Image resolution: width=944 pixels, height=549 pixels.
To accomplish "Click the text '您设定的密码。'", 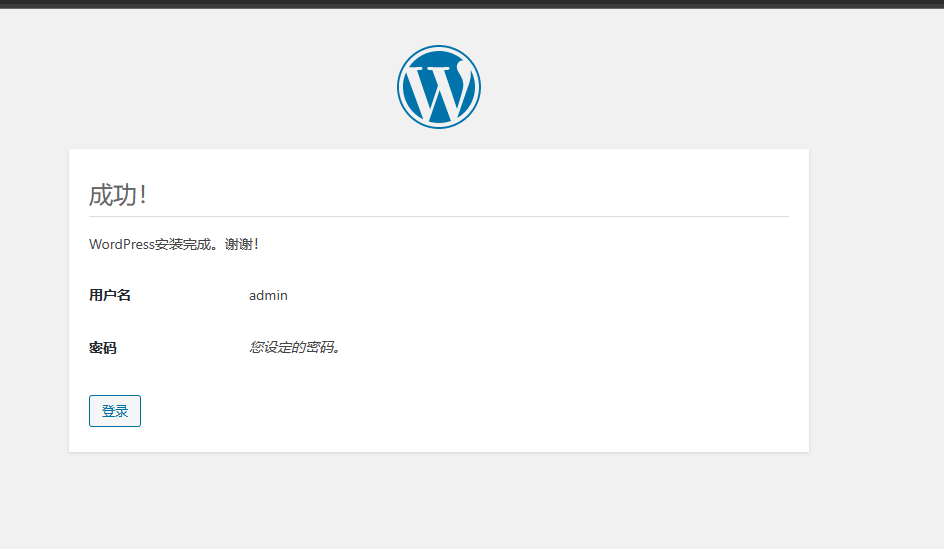I will click(296, 347).
